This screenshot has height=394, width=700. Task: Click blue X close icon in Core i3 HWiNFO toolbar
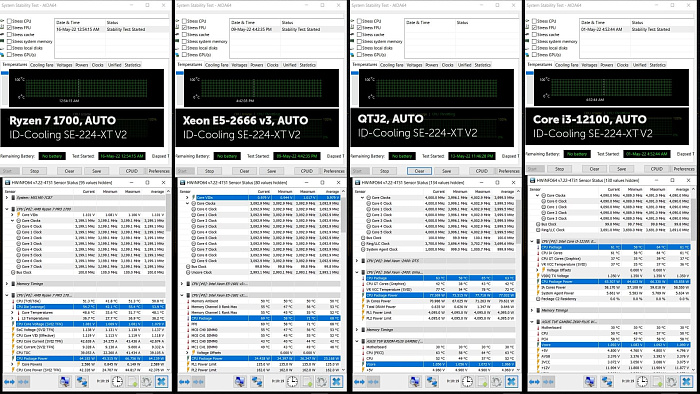tap(687, 382)
